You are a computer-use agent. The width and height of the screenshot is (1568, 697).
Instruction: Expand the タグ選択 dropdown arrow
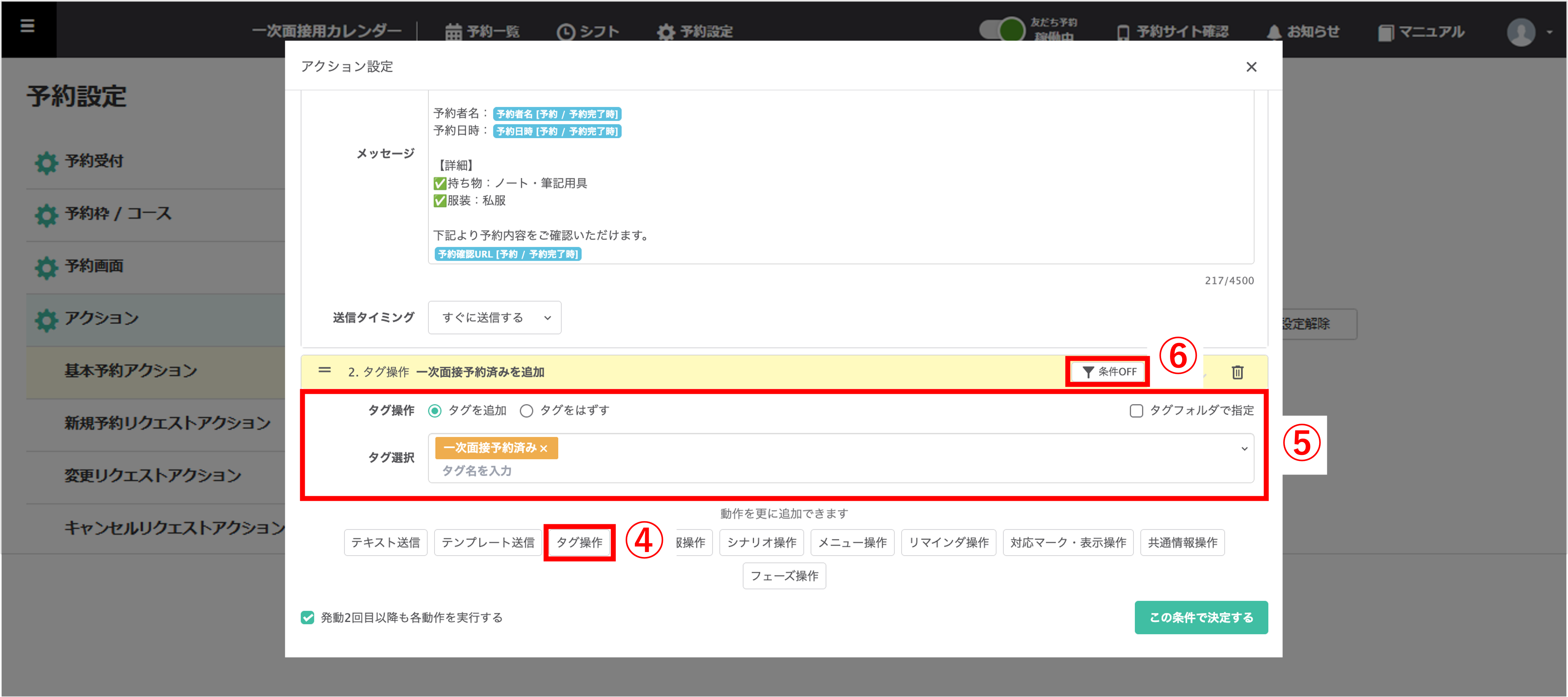click(1244, 449)
